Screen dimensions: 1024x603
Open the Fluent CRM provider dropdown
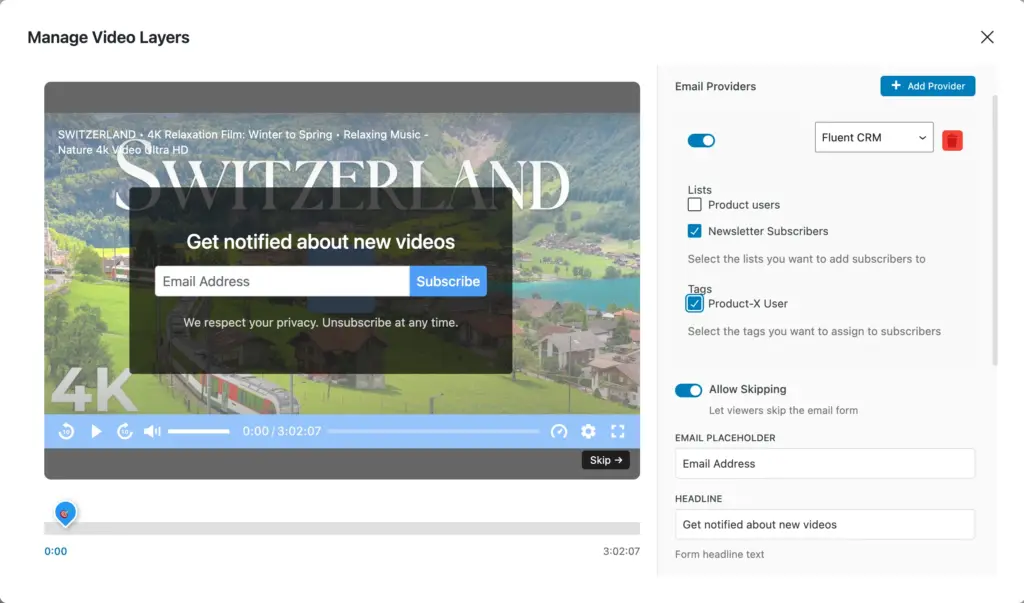click(873, 137)
